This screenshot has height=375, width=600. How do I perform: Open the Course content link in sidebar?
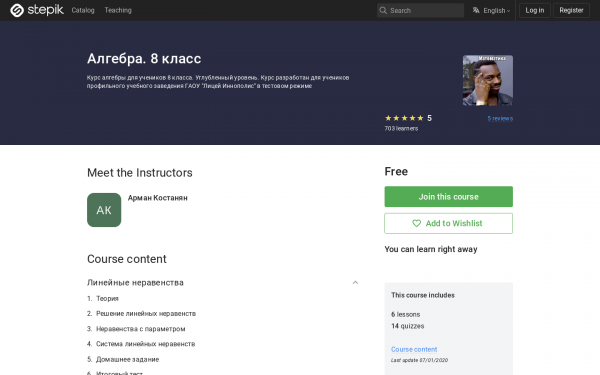(414, 349)
